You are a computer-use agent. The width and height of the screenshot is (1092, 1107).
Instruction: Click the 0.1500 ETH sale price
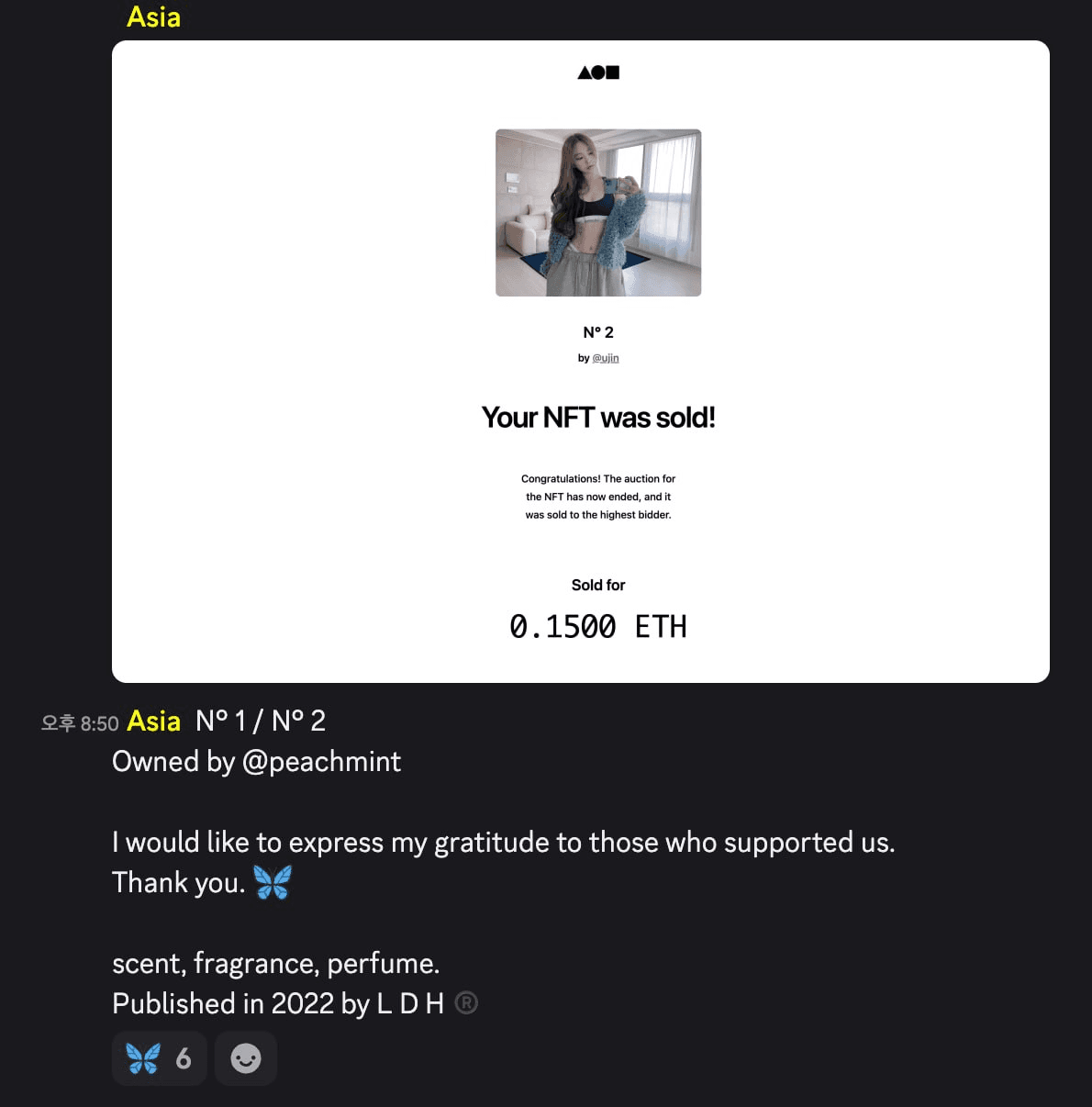tap(598, 627)
